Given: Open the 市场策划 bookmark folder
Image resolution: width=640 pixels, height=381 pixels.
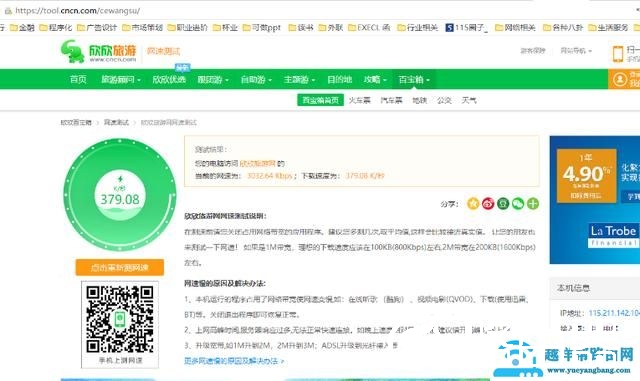Looking at the screenshot, I should (142, 28).
